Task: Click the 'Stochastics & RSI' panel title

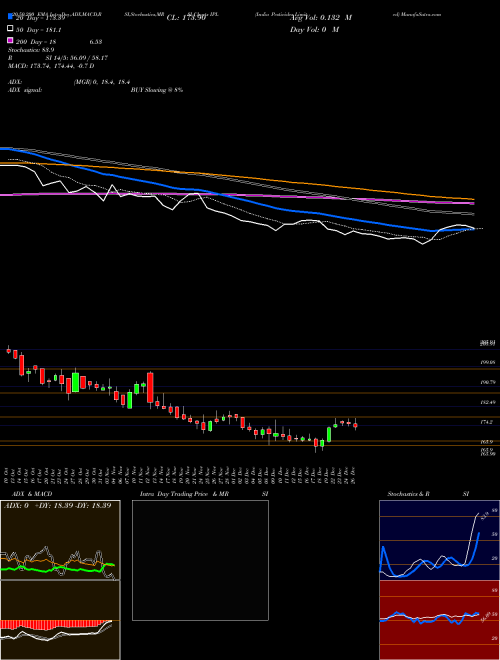Action: click(428, 494)
